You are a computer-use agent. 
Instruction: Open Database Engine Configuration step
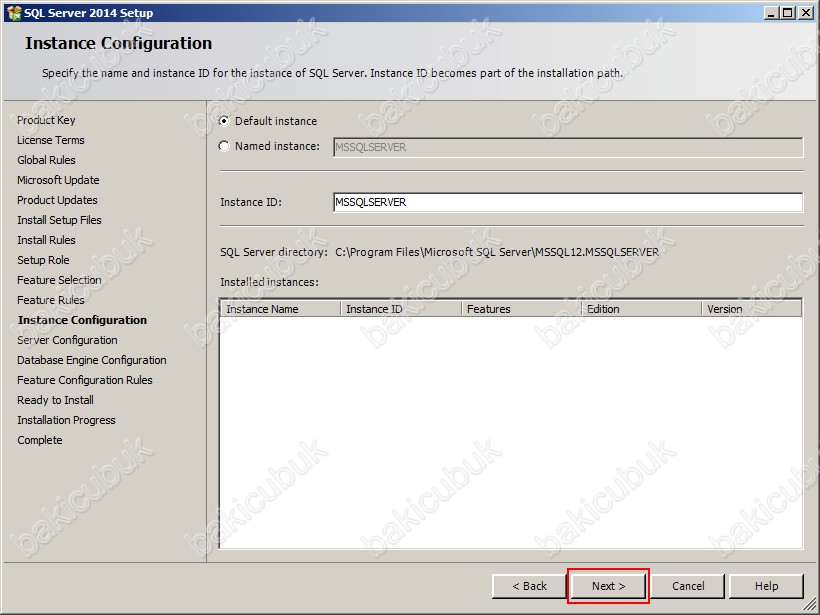[x=92, y=360]
